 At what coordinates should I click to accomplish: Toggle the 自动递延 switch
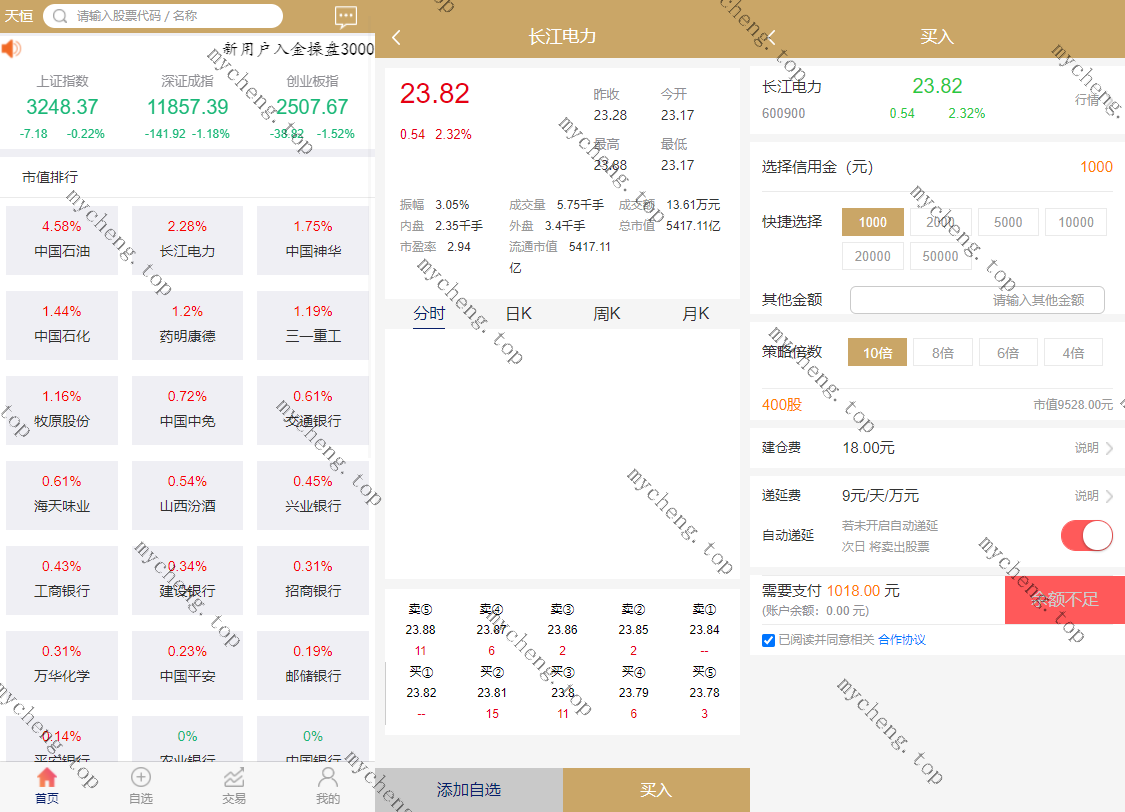(x=1086, y=536)
